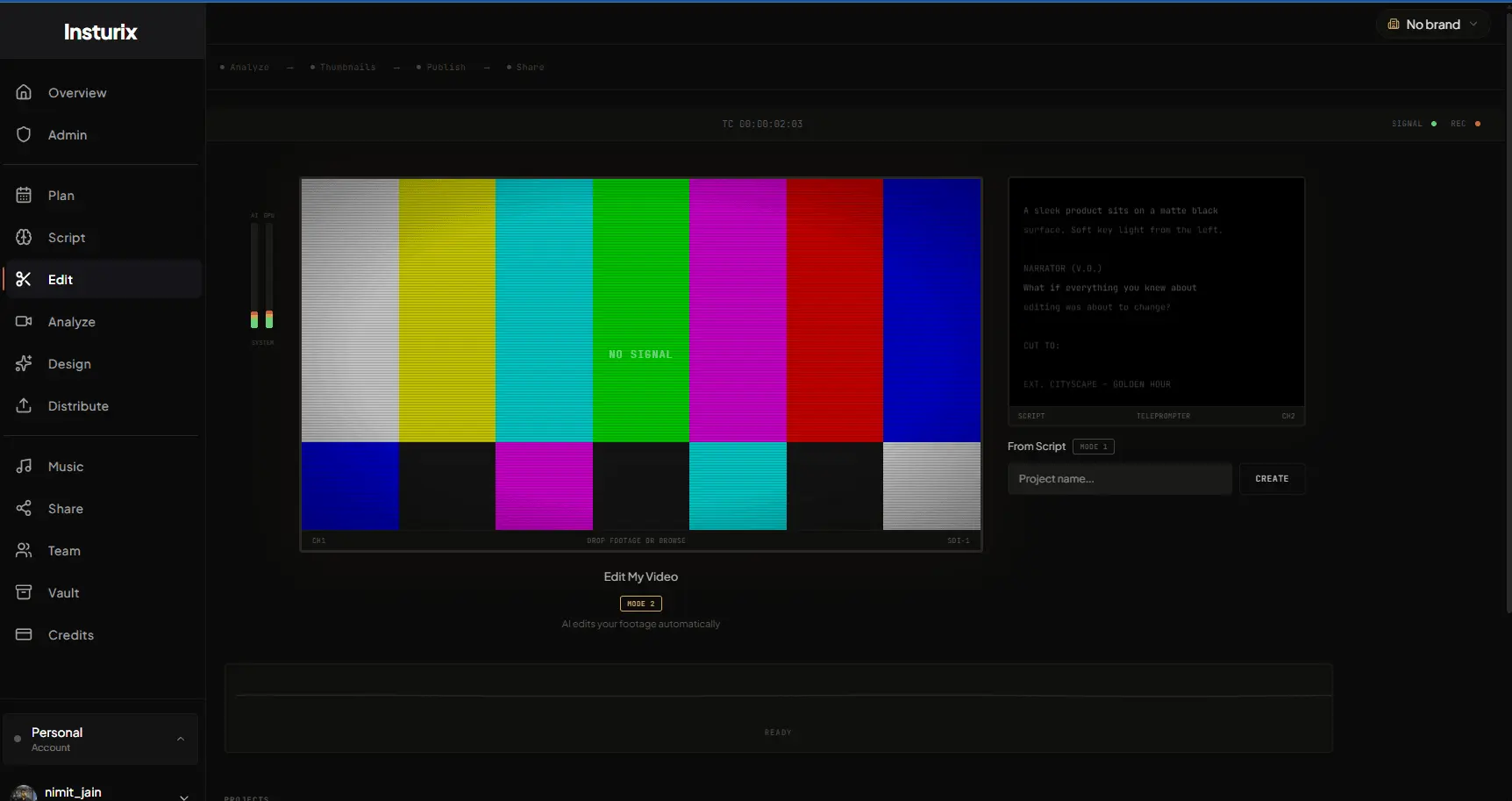
Task: Click the From Script label
Action: tap(1037, 447)
